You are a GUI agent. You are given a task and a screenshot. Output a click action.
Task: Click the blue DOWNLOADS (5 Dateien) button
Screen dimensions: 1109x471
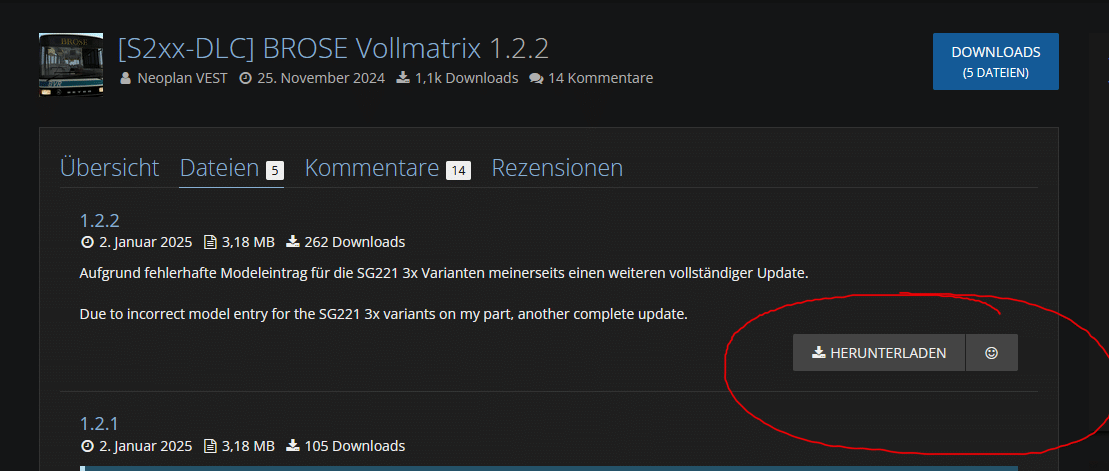click(996, 62)
